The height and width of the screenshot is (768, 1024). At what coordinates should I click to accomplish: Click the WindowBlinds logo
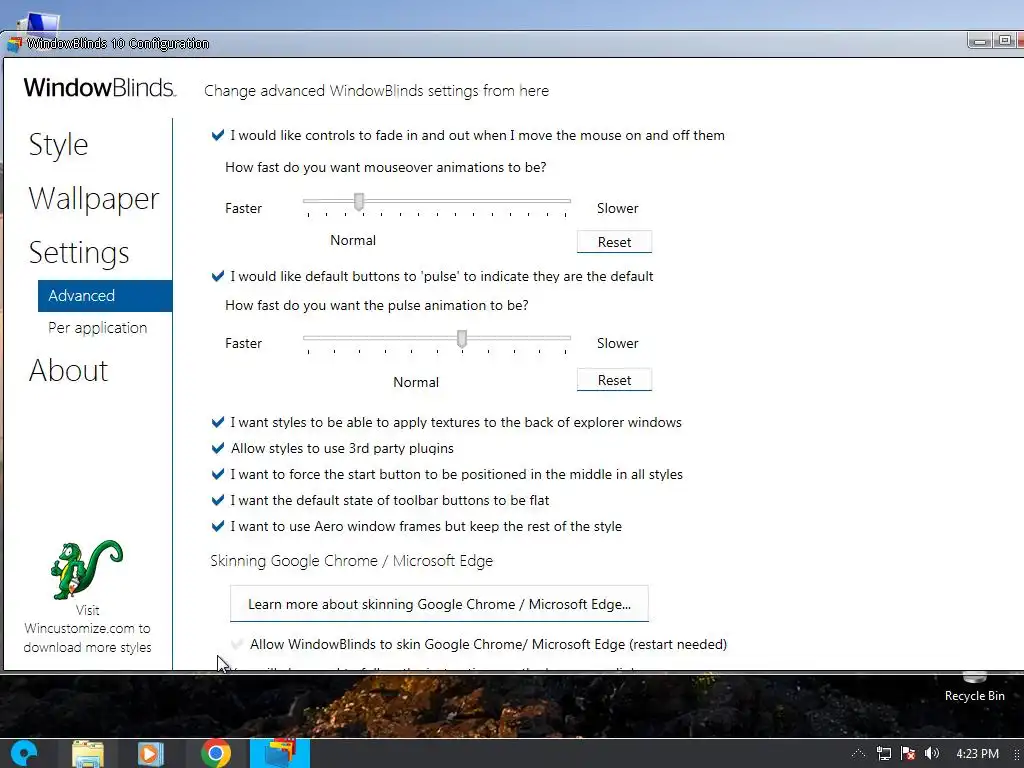[x=99, y=88]
